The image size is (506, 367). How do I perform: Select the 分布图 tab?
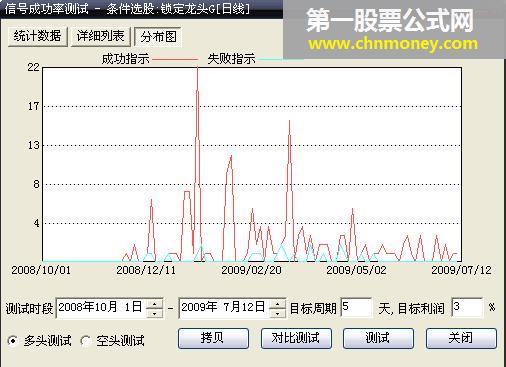pyautogui.click(x=158, y=37)
